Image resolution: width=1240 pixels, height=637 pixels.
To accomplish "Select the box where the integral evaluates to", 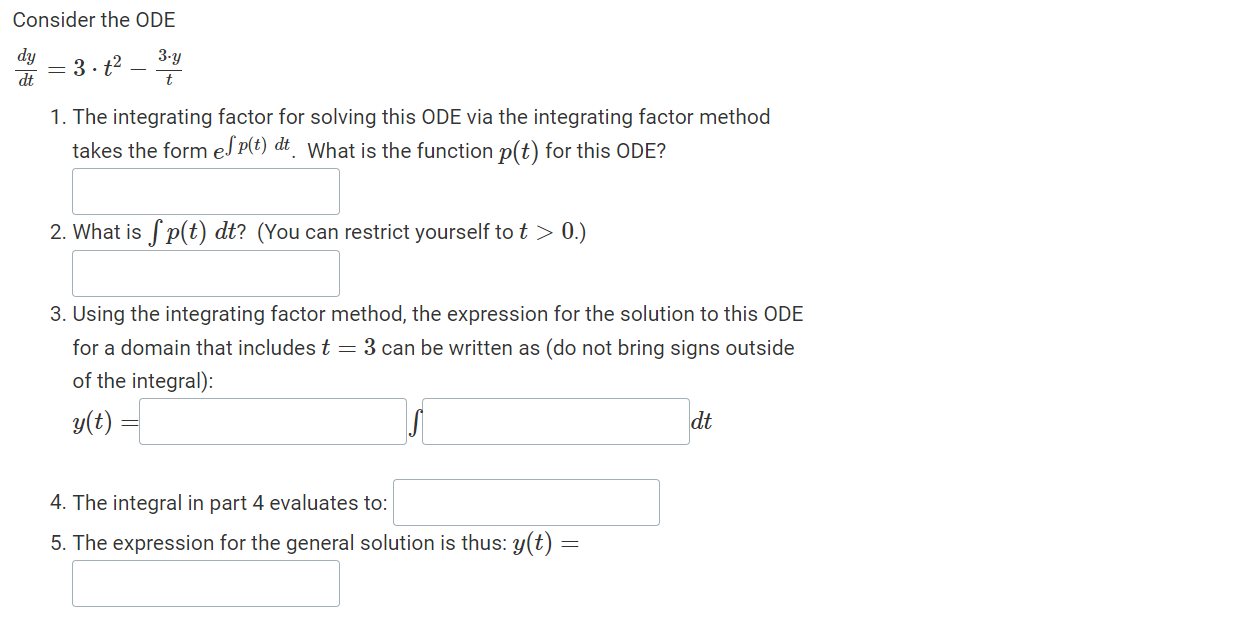I will [x=526, y=502].
